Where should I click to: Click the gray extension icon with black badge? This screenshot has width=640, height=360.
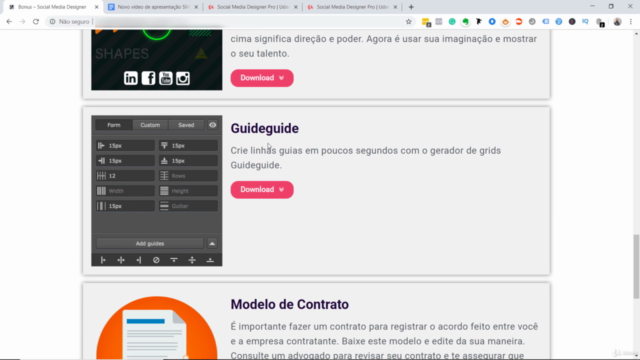point(600,22)
